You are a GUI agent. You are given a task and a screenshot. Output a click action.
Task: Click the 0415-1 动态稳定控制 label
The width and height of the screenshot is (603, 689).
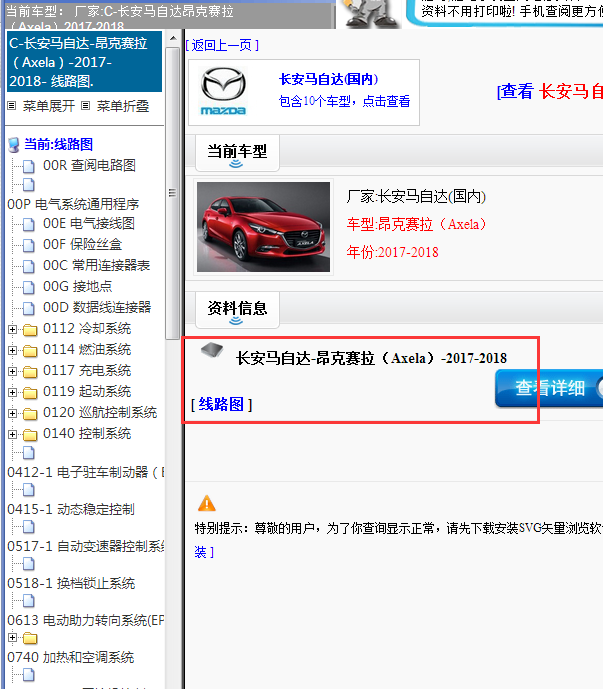(x=71, y=509)
